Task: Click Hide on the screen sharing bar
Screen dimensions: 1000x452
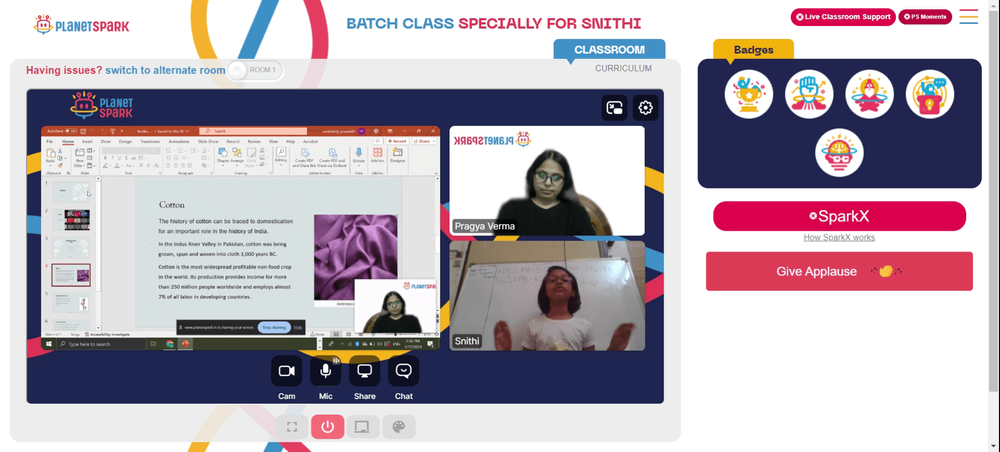Action: (297, 327)
